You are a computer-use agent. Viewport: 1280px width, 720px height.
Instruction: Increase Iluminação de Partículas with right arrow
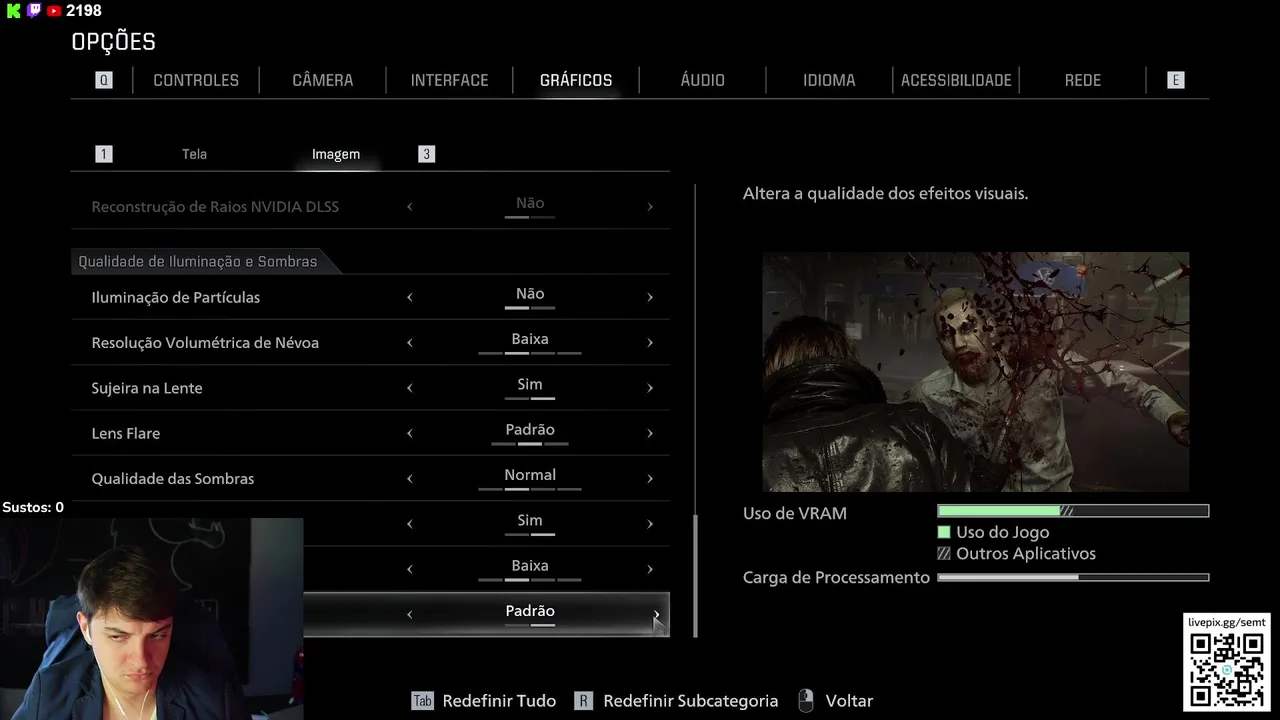[x=650, y=297]
